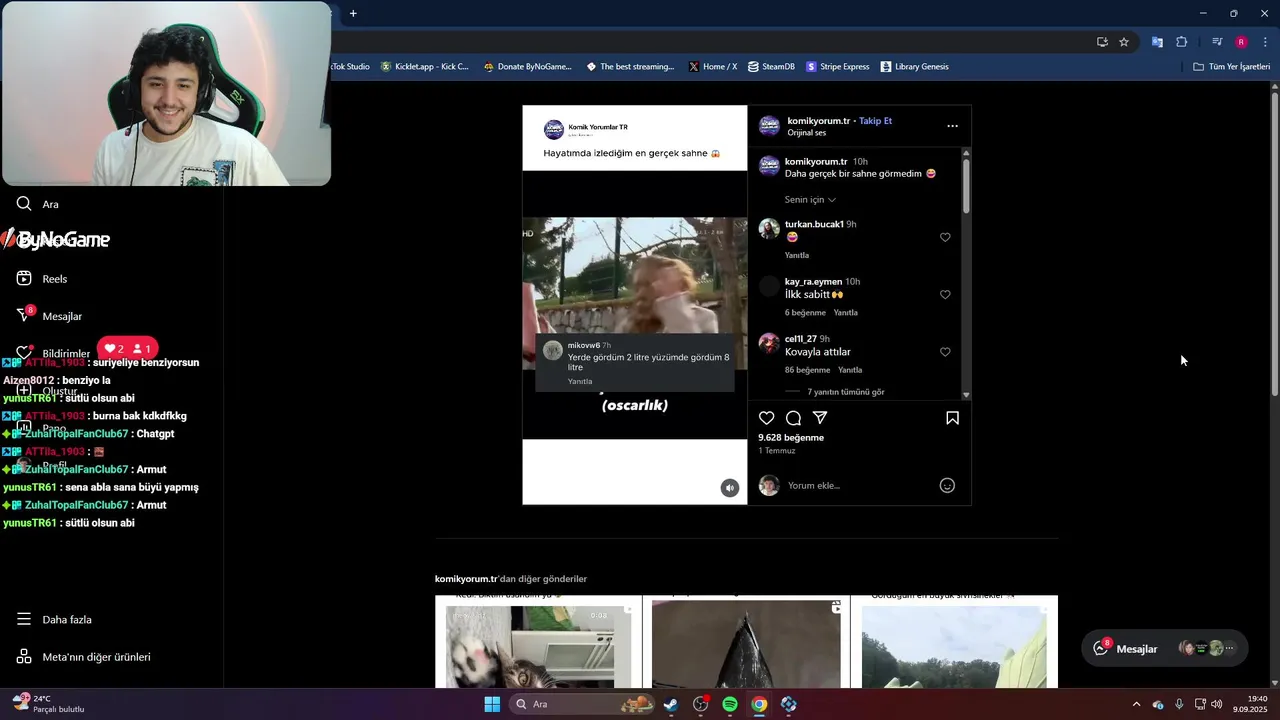Screen dimensions: 1280x720
Task: Reply to kay_ra.eymen's comment via Yanıtla
Action: point(846,313)
